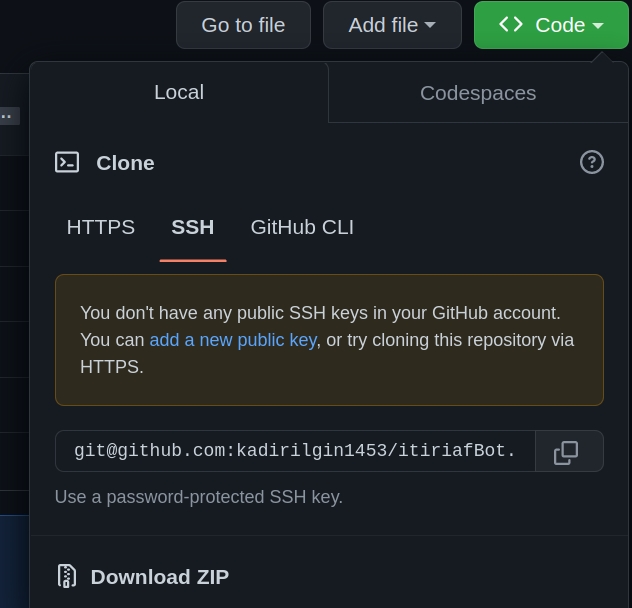
Task: Choose the HTTPS clone option
Action: 101,227
